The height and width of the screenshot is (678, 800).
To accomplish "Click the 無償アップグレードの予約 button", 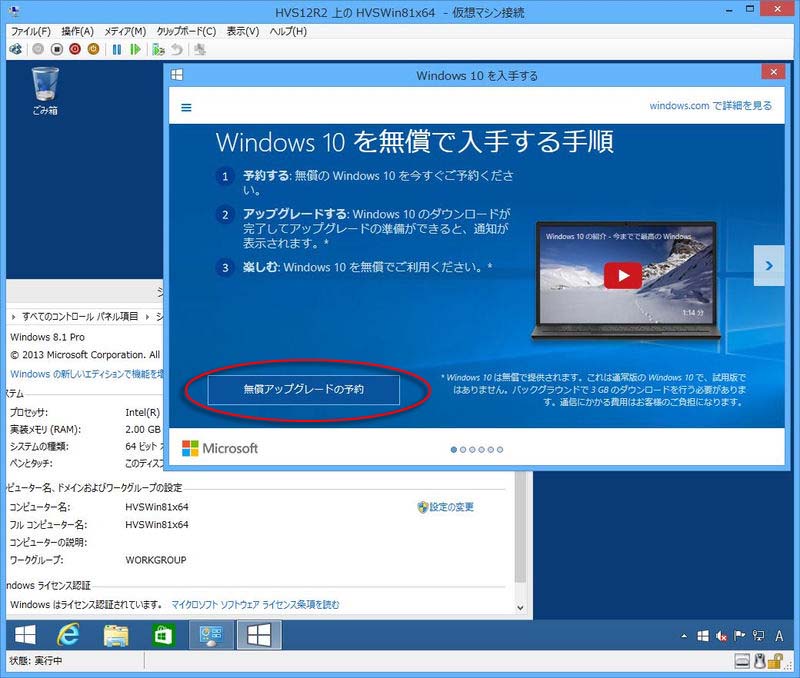I will point(304,390).
